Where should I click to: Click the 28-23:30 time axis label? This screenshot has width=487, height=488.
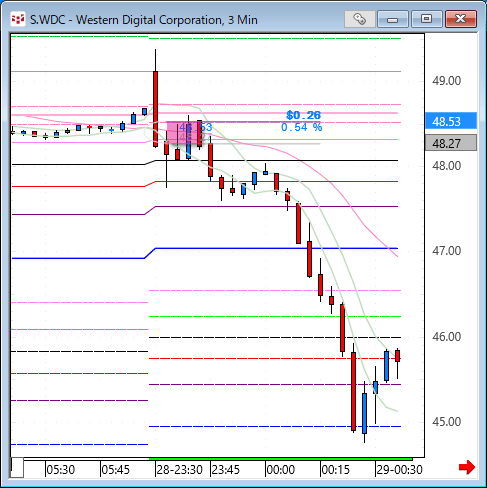[x=180, y=470]
